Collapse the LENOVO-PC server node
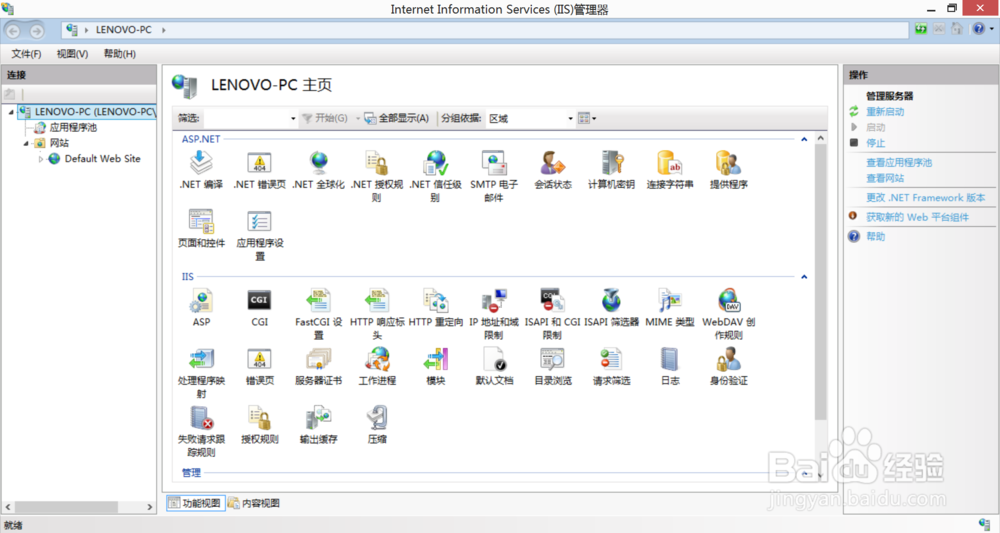Image resolution: width=1000 pixels, height=533 pixels. (x=11, y=112)
